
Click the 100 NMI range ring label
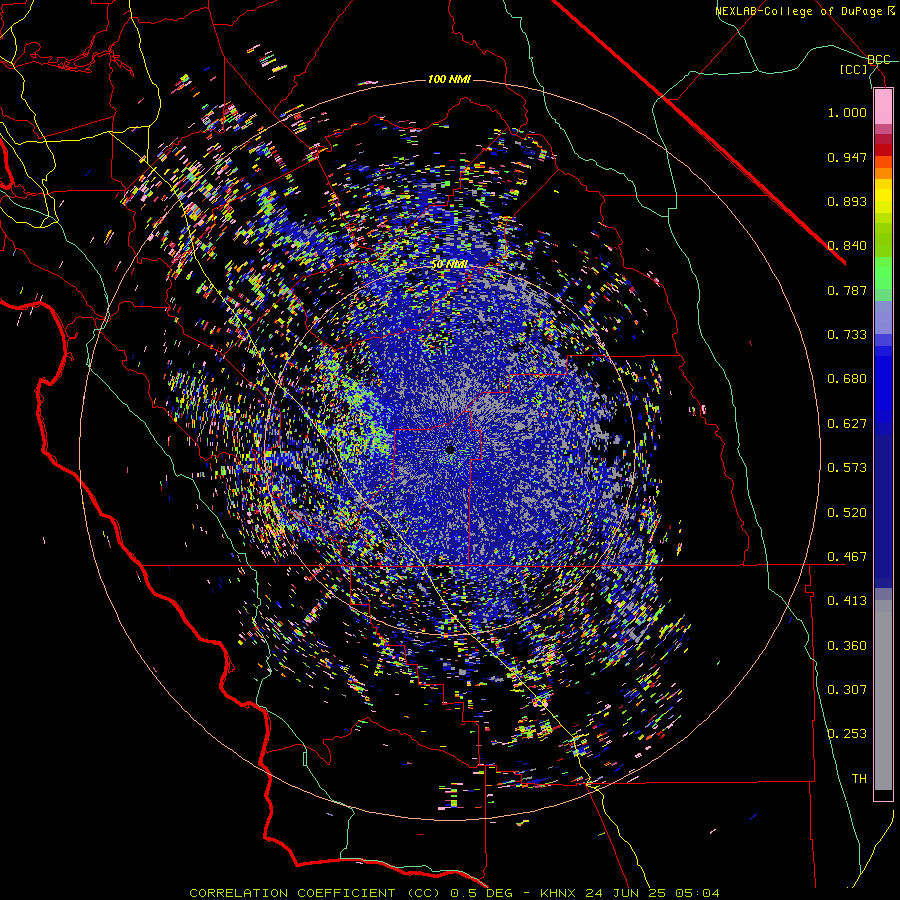[449, 79]
